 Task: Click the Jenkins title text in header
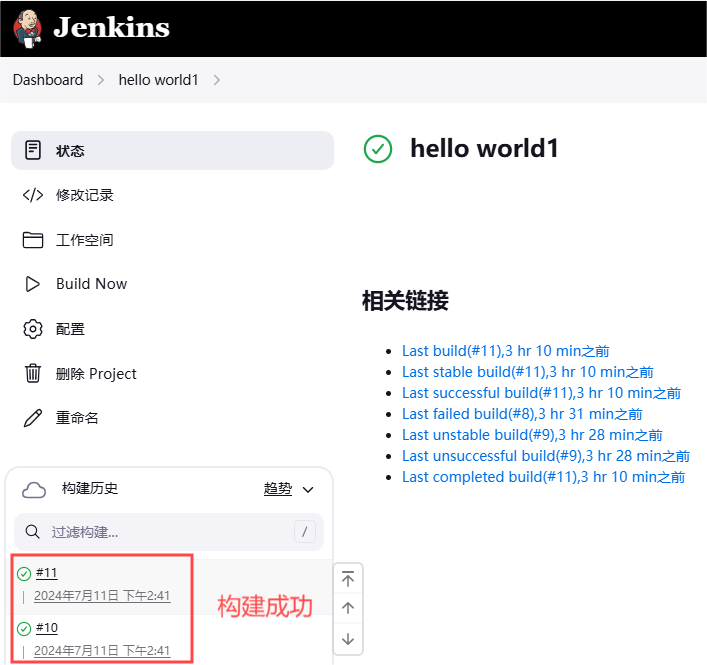111,28
